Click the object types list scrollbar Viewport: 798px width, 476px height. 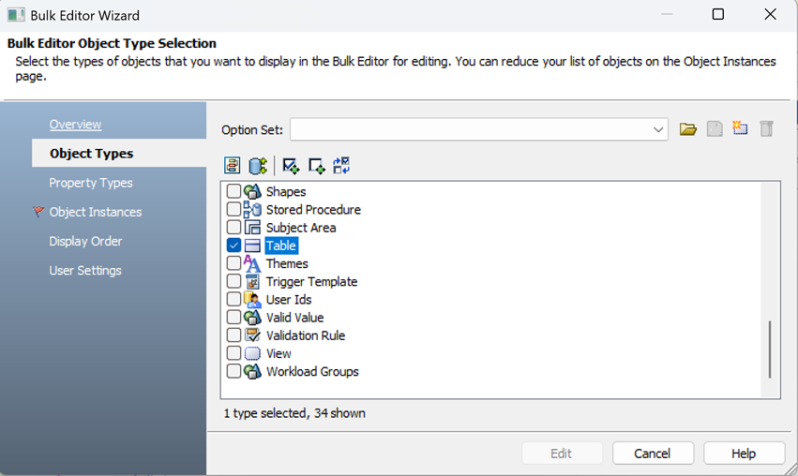pos(769,348)
